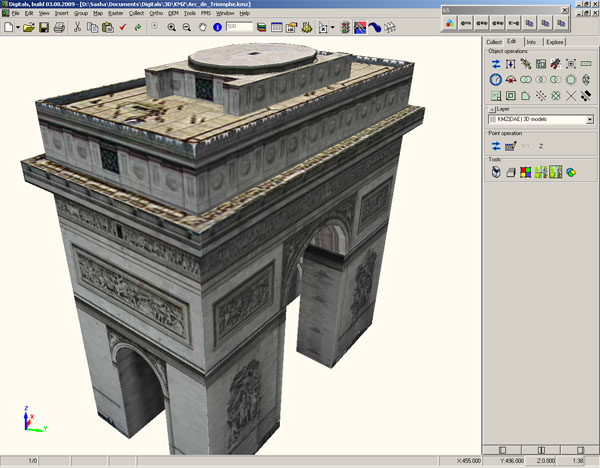Viewport: 600px width, 468px height.
Task: Click the green redo arrow icon
Action: 138,27
